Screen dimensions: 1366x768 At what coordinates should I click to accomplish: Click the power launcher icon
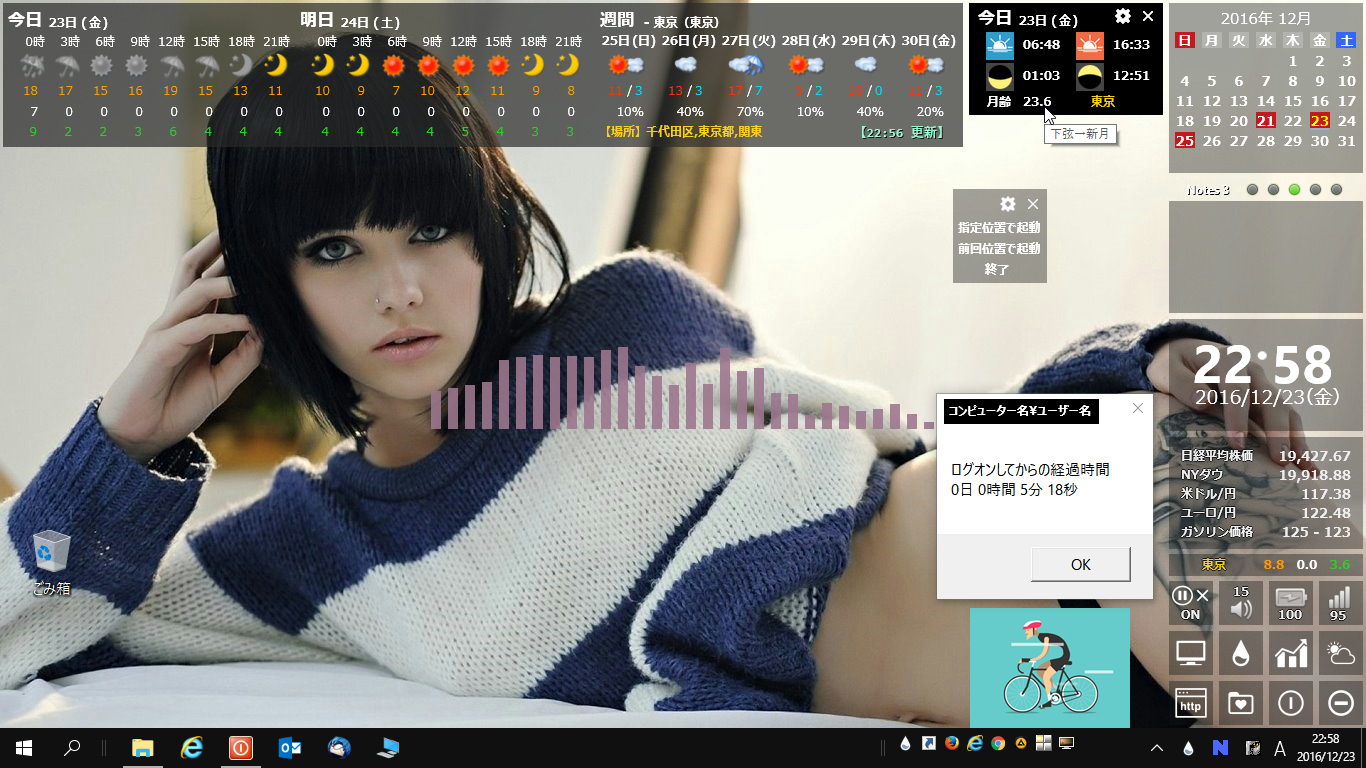[1290, 704]
